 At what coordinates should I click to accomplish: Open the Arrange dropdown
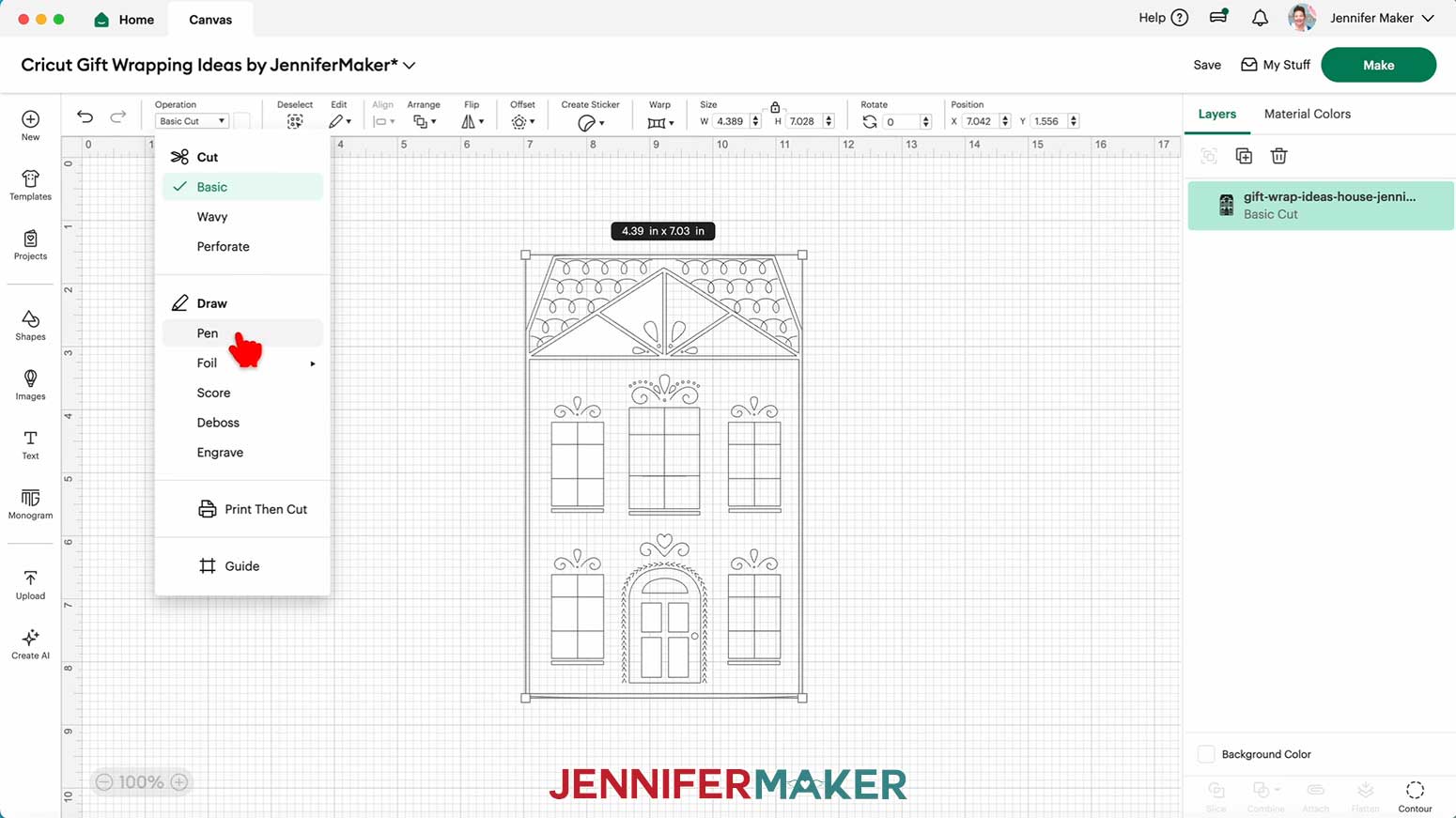click(425, 122)
